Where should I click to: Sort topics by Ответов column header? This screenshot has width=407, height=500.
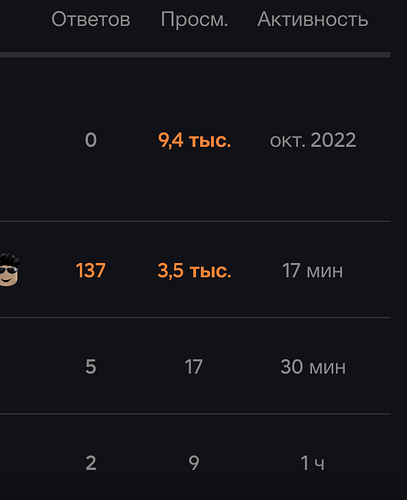coord(91,19)
